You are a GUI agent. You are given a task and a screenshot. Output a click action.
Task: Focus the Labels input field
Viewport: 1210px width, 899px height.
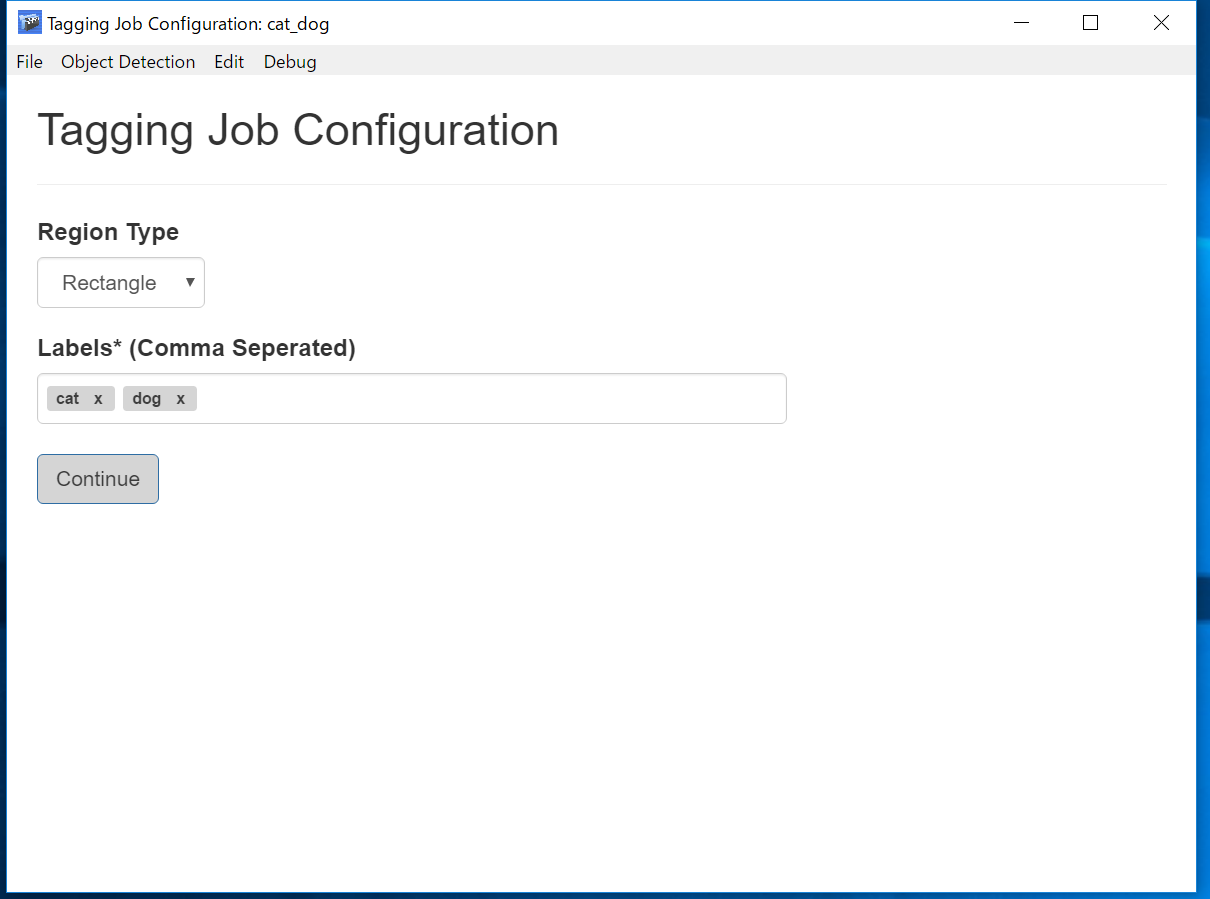click(490, 399)
